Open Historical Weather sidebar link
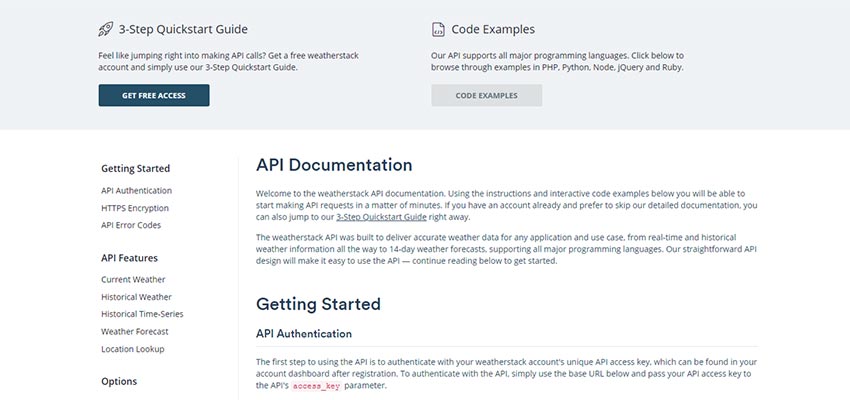Image resolution: width=850 pixels, height=400 pixels. pos(137,297)
